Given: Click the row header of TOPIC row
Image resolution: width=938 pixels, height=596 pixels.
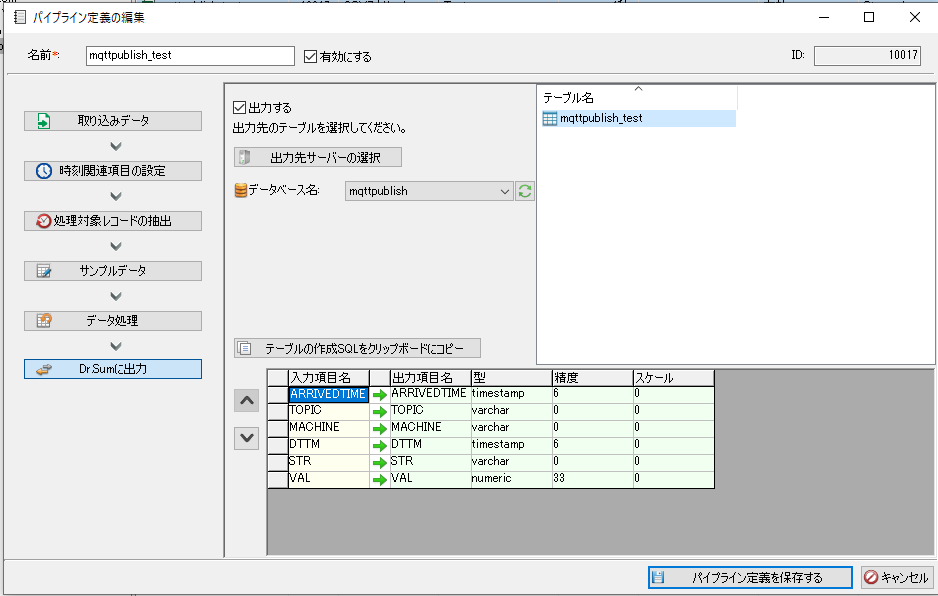Looking at the screenshot, I should pos(278,411).
